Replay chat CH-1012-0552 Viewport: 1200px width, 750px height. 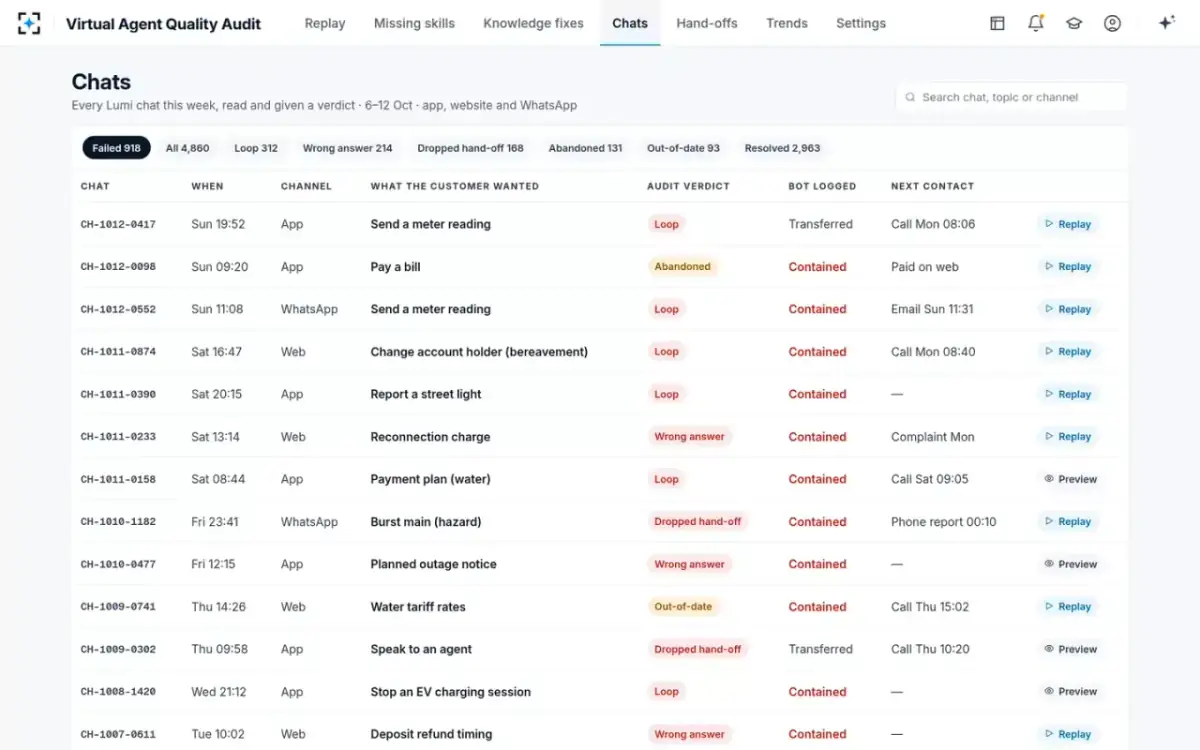click(x=1068, y=309)
